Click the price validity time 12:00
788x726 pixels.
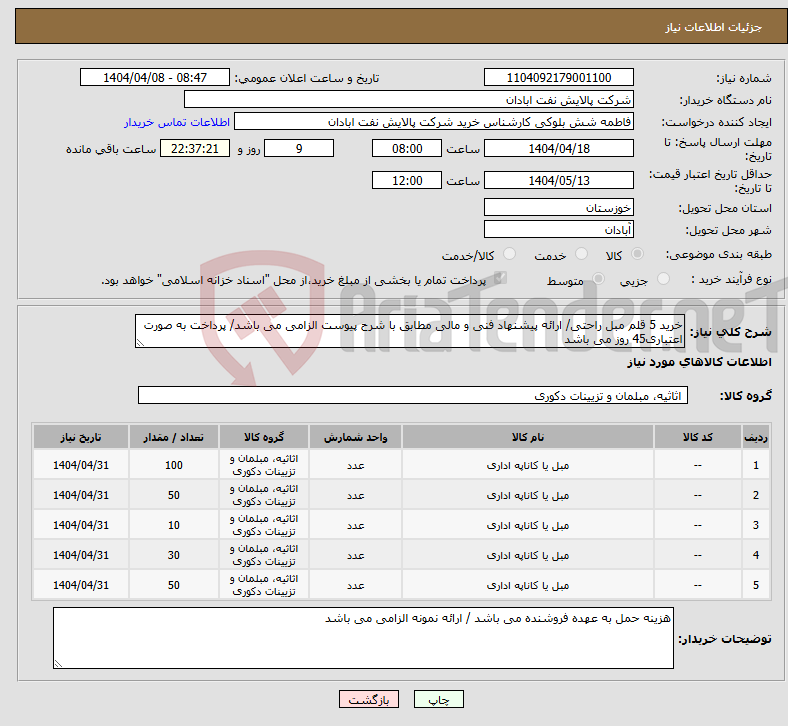[407, 180]
